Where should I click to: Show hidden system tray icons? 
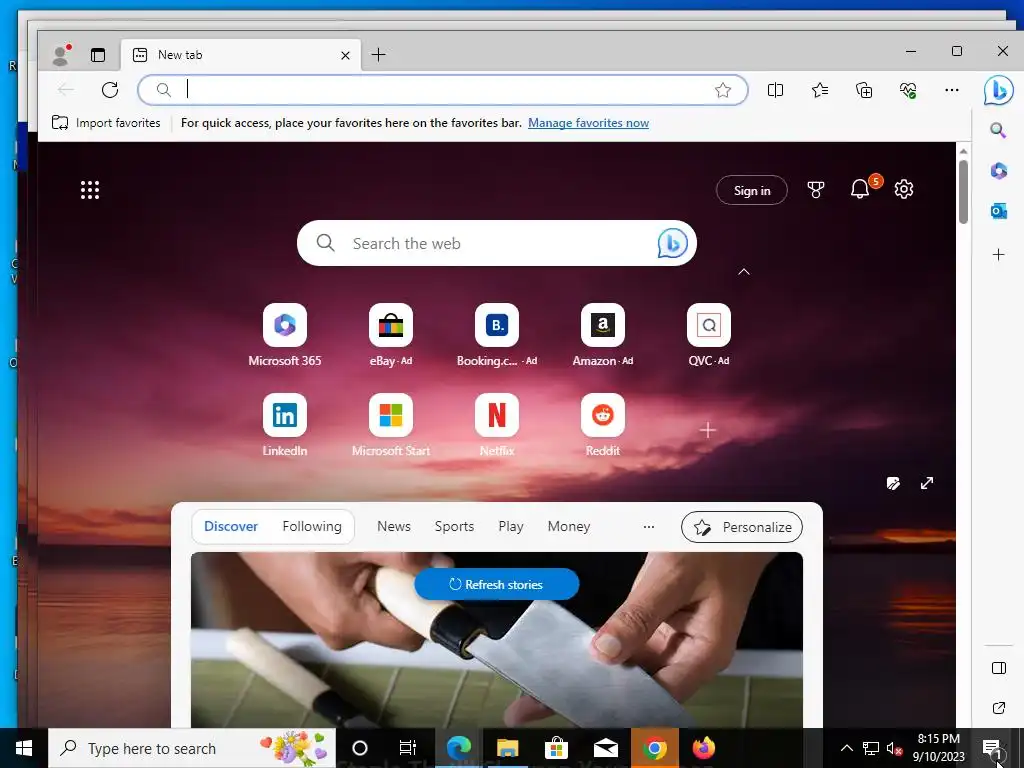(846, 748)
